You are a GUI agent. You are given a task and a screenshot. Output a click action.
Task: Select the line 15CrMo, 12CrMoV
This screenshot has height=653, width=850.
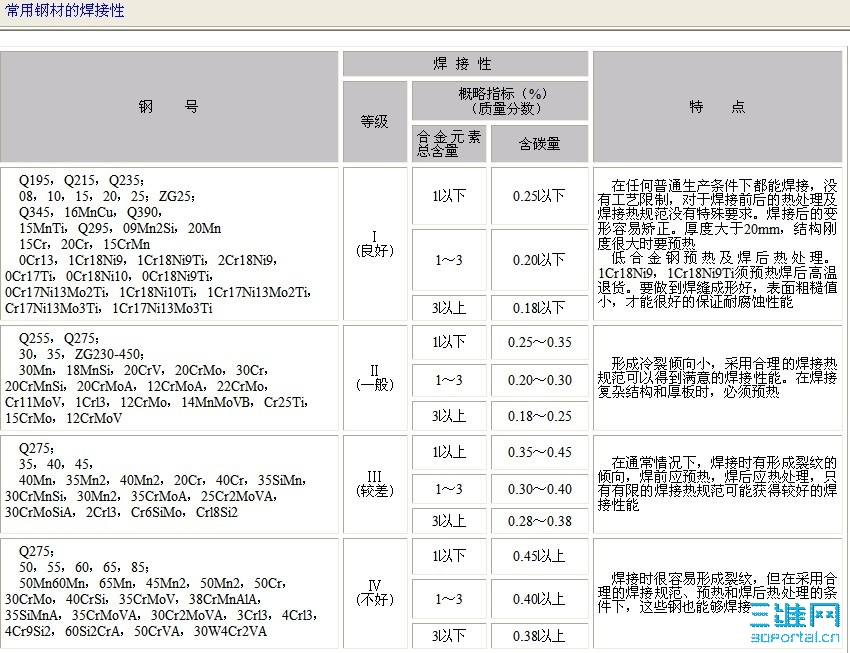pyautogui.click(x=63, y=418)
